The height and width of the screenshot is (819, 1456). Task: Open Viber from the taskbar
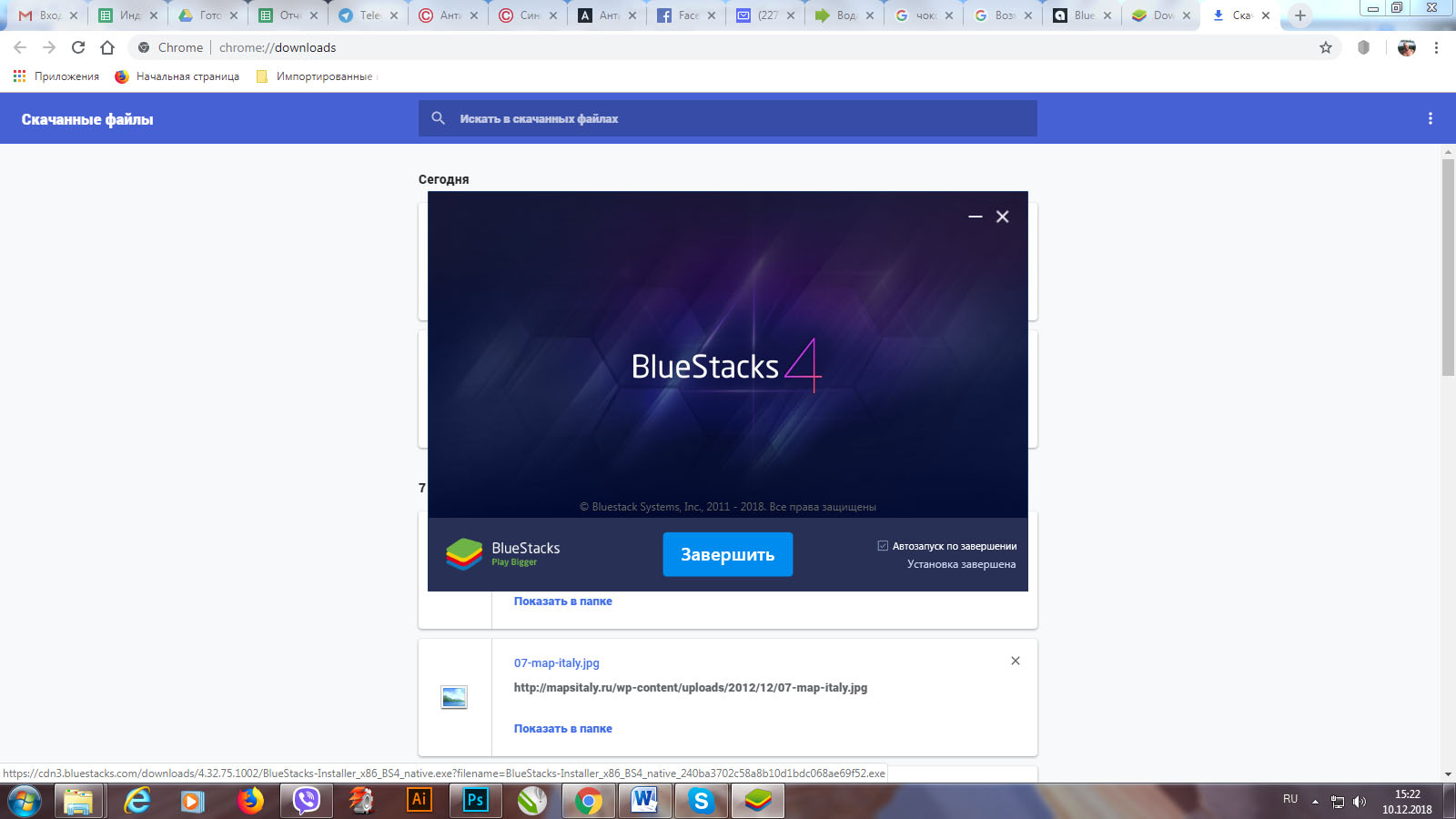pos(306,801)
